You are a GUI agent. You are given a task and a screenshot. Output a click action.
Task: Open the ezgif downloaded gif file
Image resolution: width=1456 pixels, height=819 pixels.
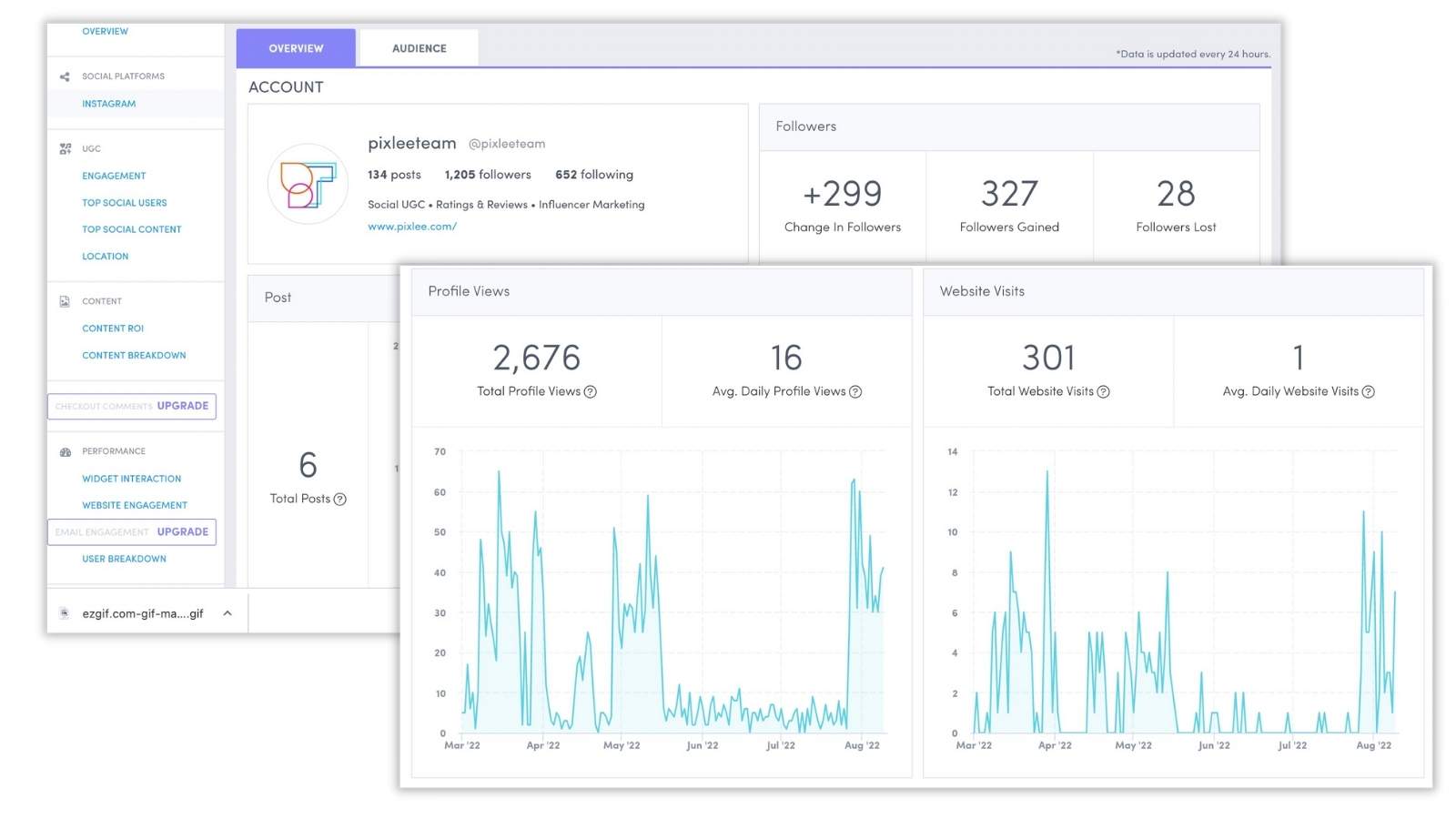(142, 613)
